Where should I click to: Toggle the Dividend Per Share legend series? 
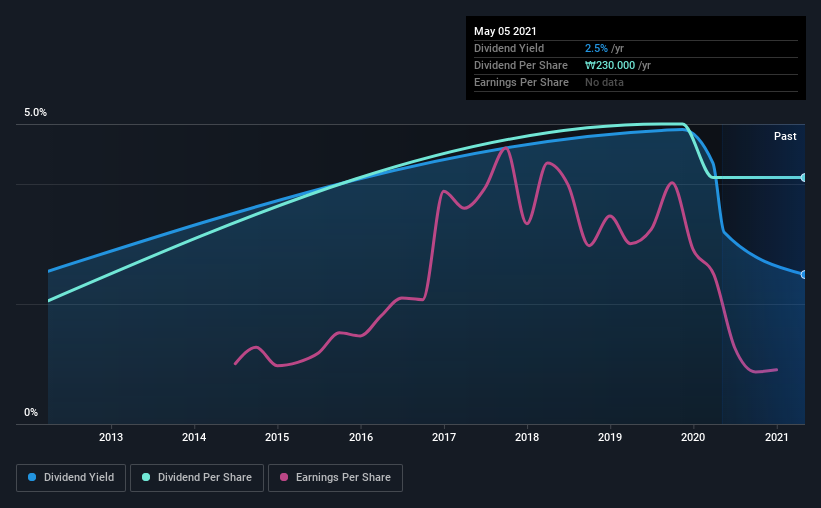pyautogui.click(x=197, y=478)
